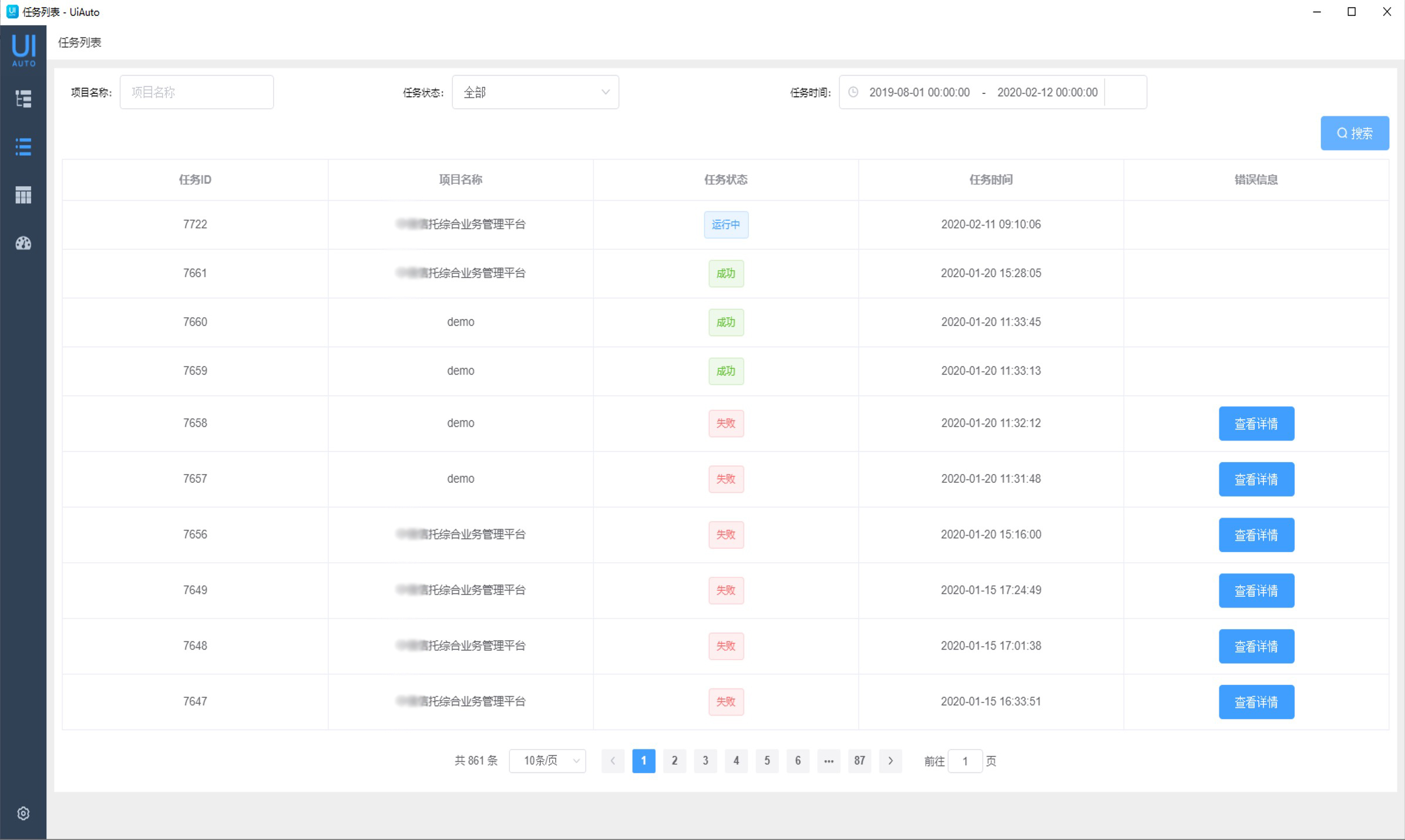
Task: Go to page 5
Action: pyautogui.click(x=767, y=761)
